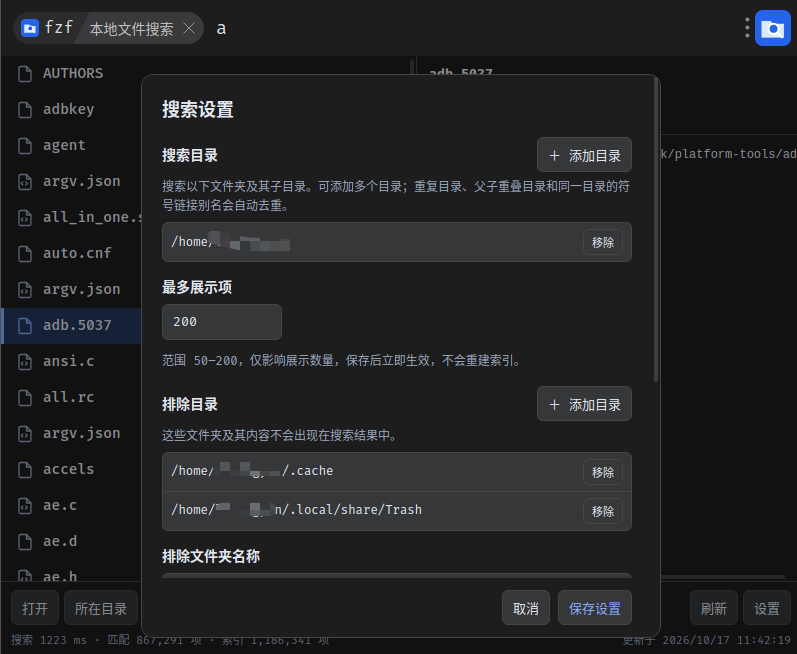Select the ansi.c file row
Viewport: 797px width, 654px height.
(71, 361)
